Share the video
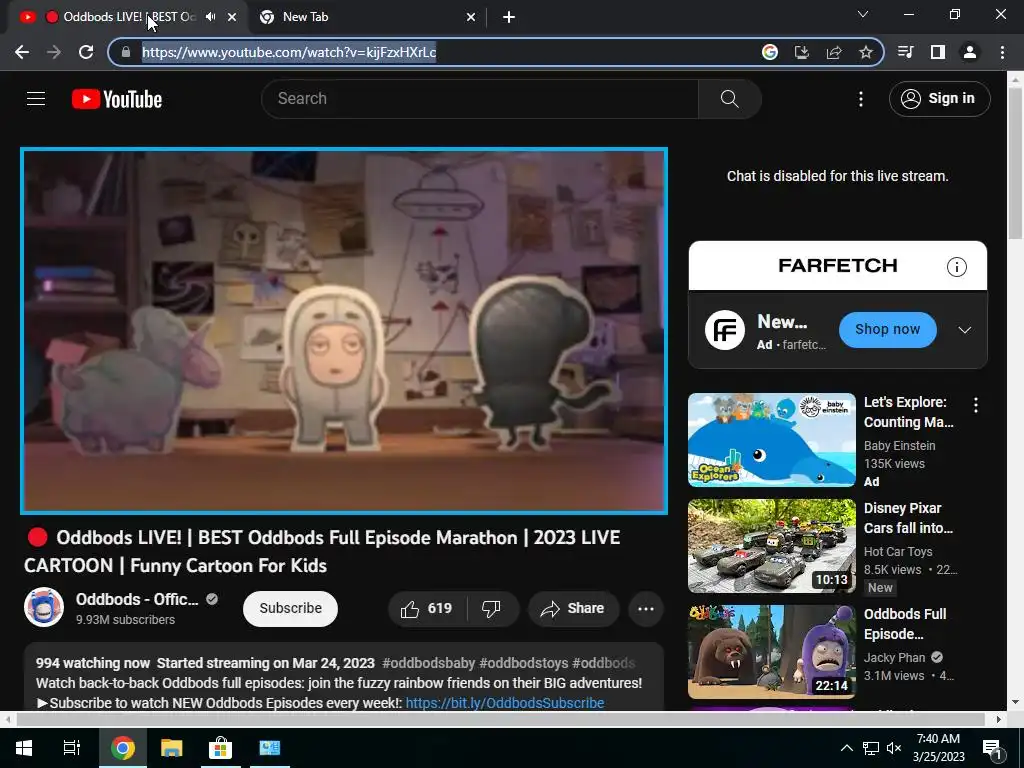1024x768 pixels. point(573,609)
